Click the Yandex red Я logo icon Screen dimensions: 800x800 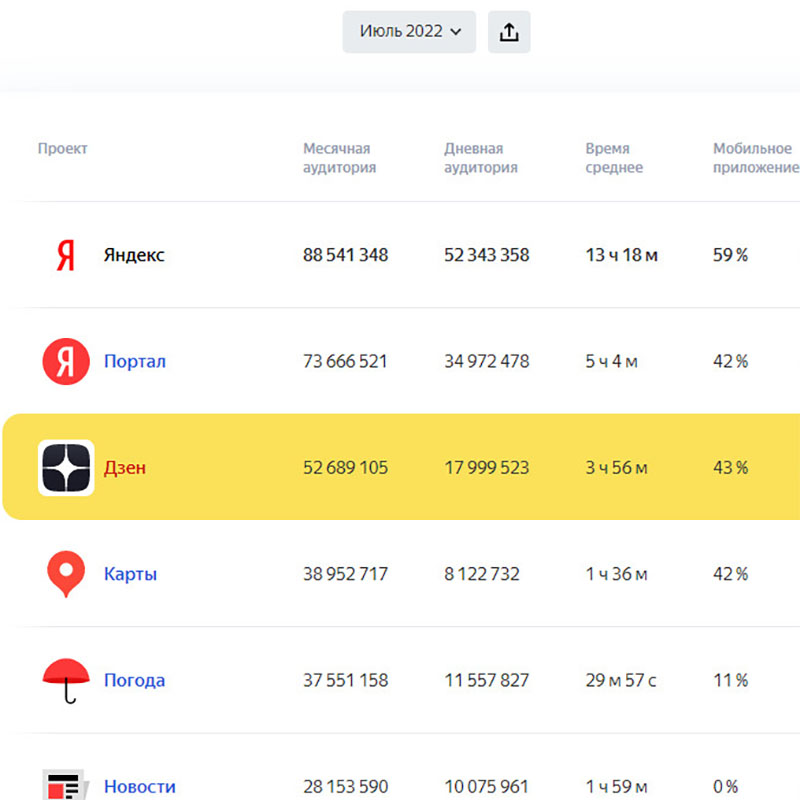[x=66, y=255]
